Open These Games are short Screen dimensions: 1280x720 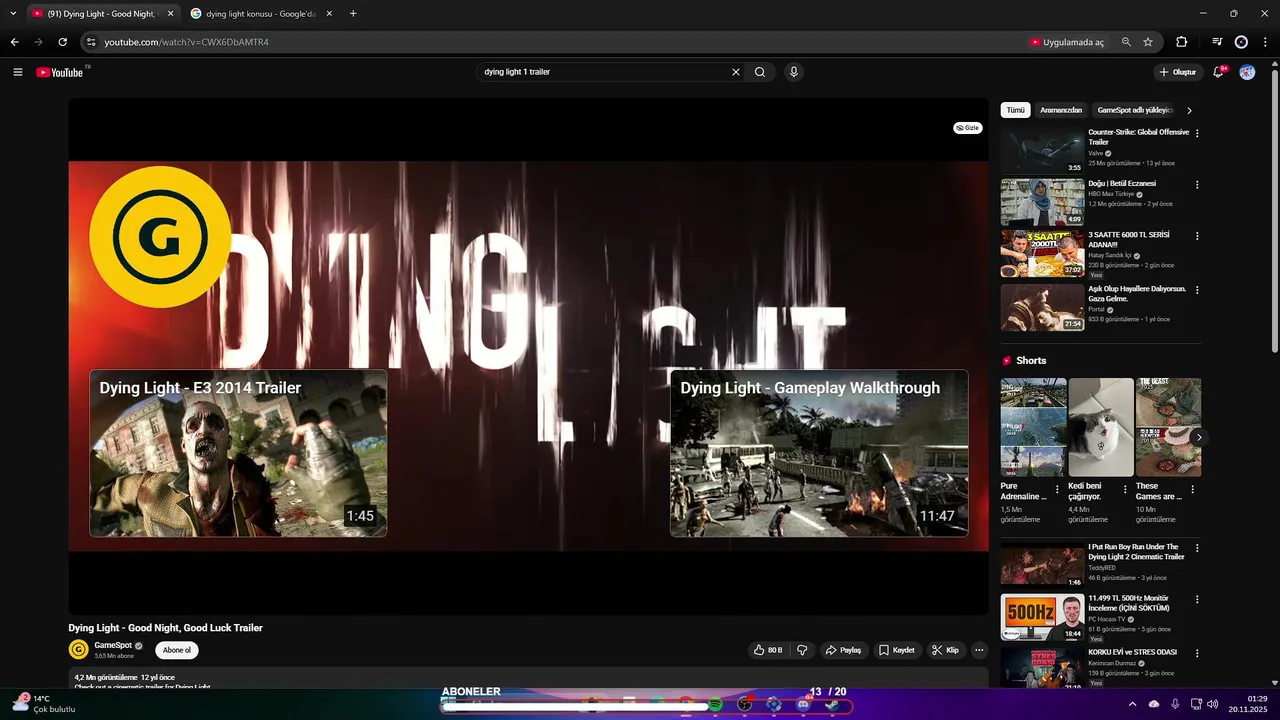click(1168, 427)
